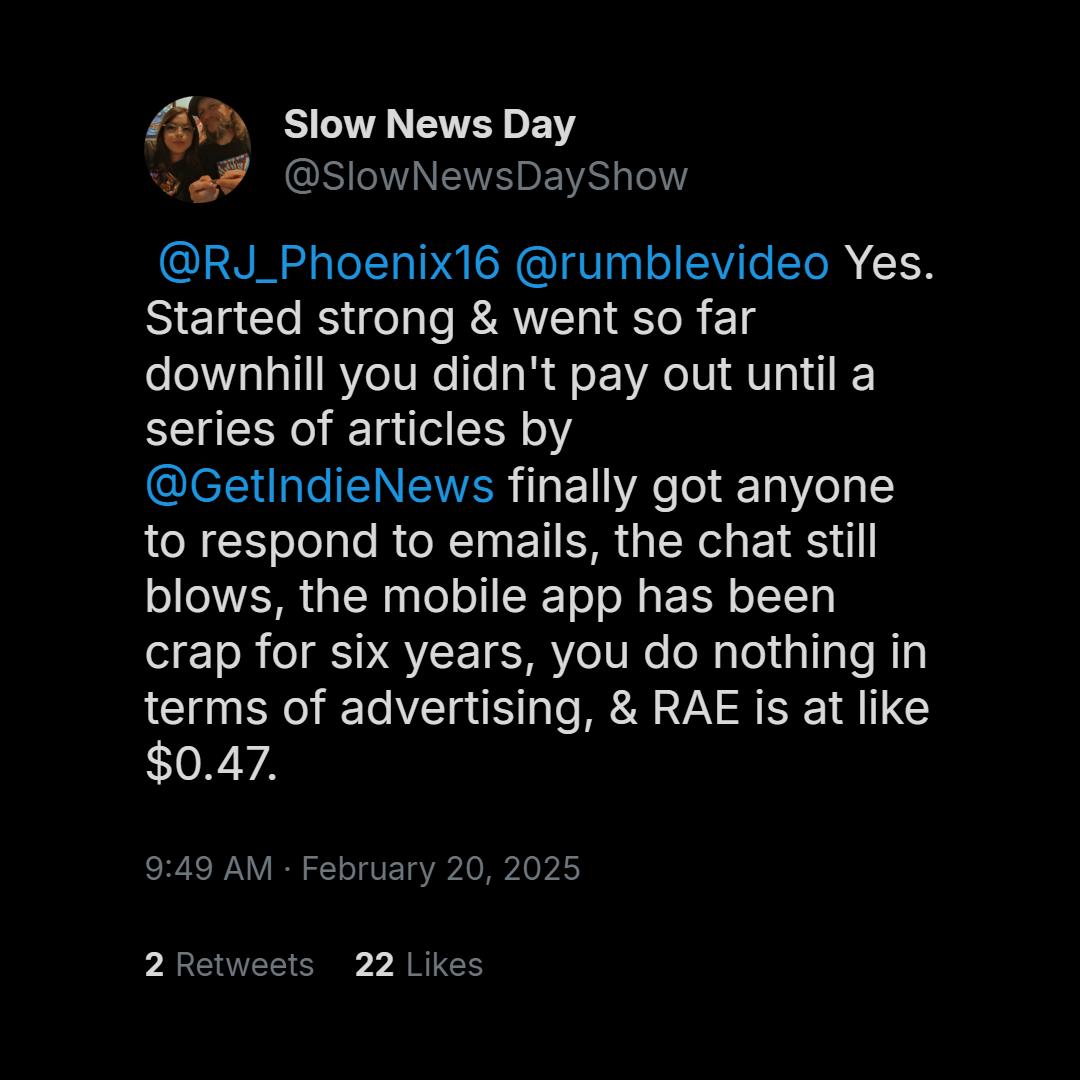The height and width of the screenshot is (1080, 1080).
Task: Click the phrase 'series of articles by'
Action: (358, 430)
